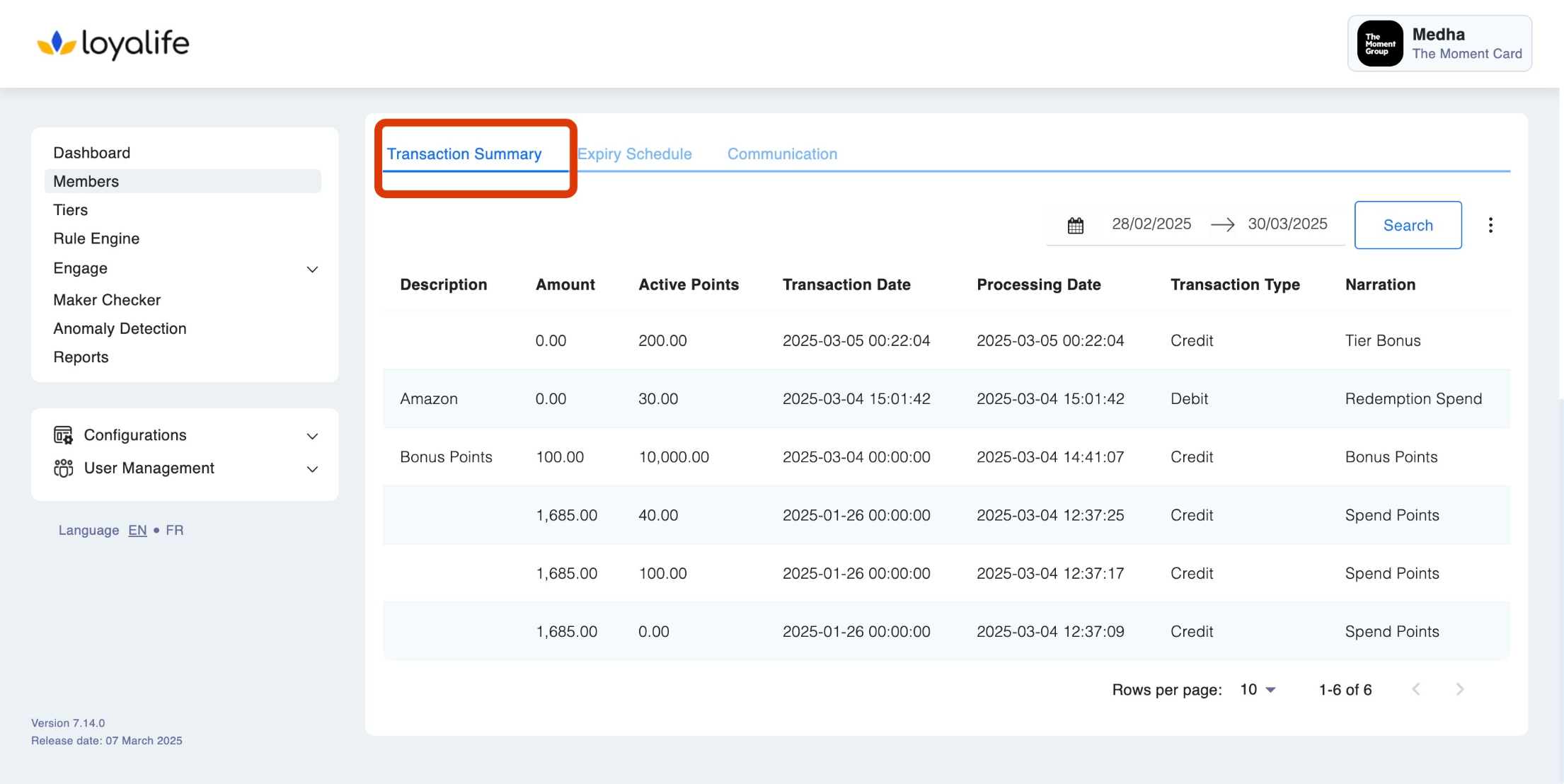This screenshot has height=784, width=1564.
Task: Expand the Configurations section chevron
Action: (x=312, y=436)
